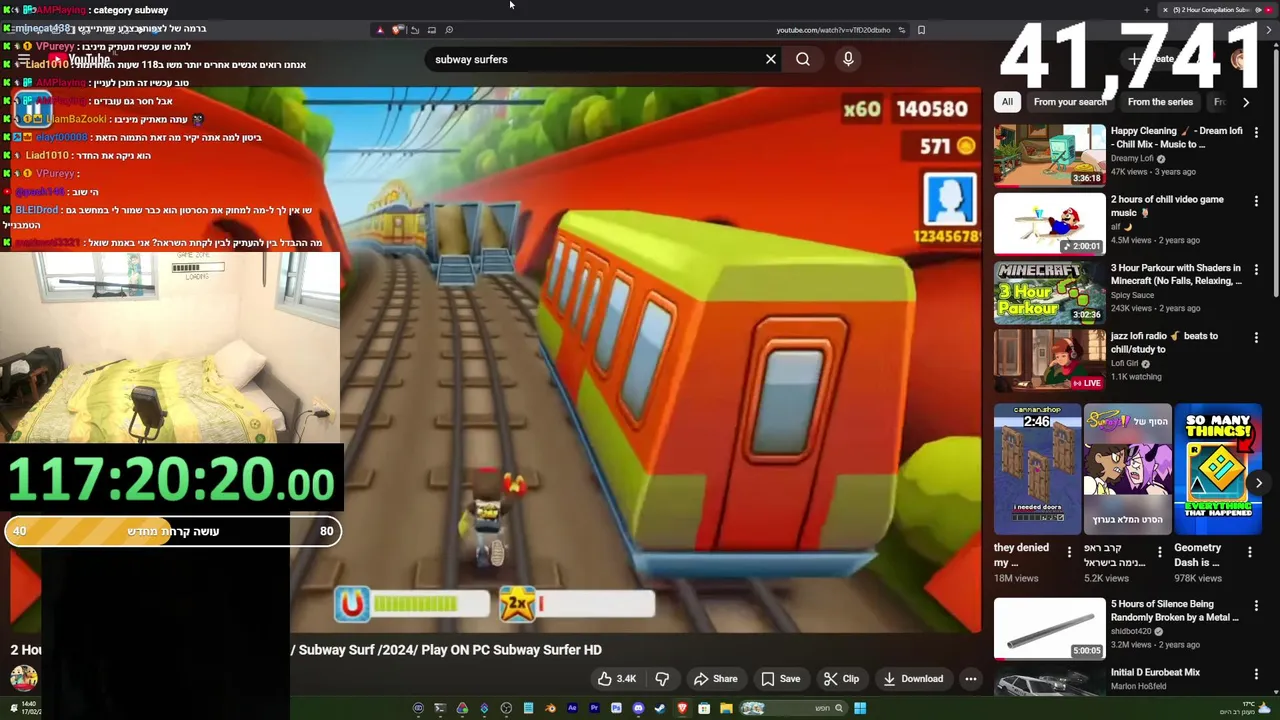Open options menu for '5 Hours of Silence' video
Screen dimensions: 1280x720
1256,606
